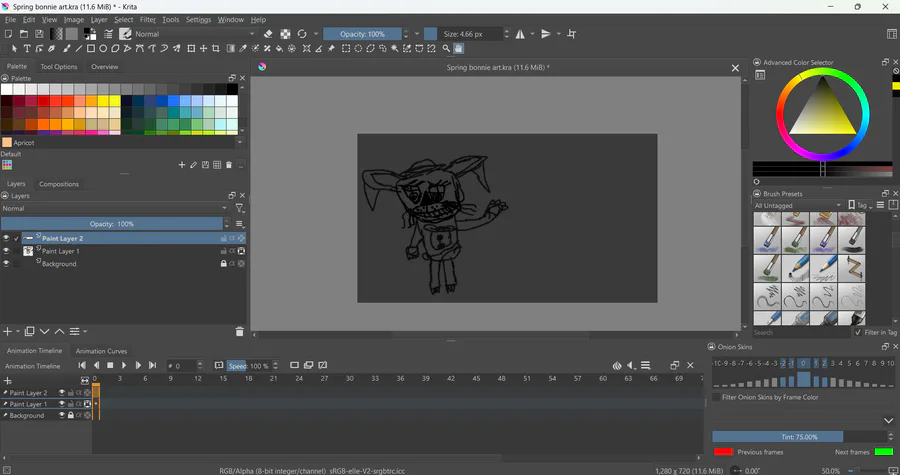Open the fill gradients picker

click(56, 34)
